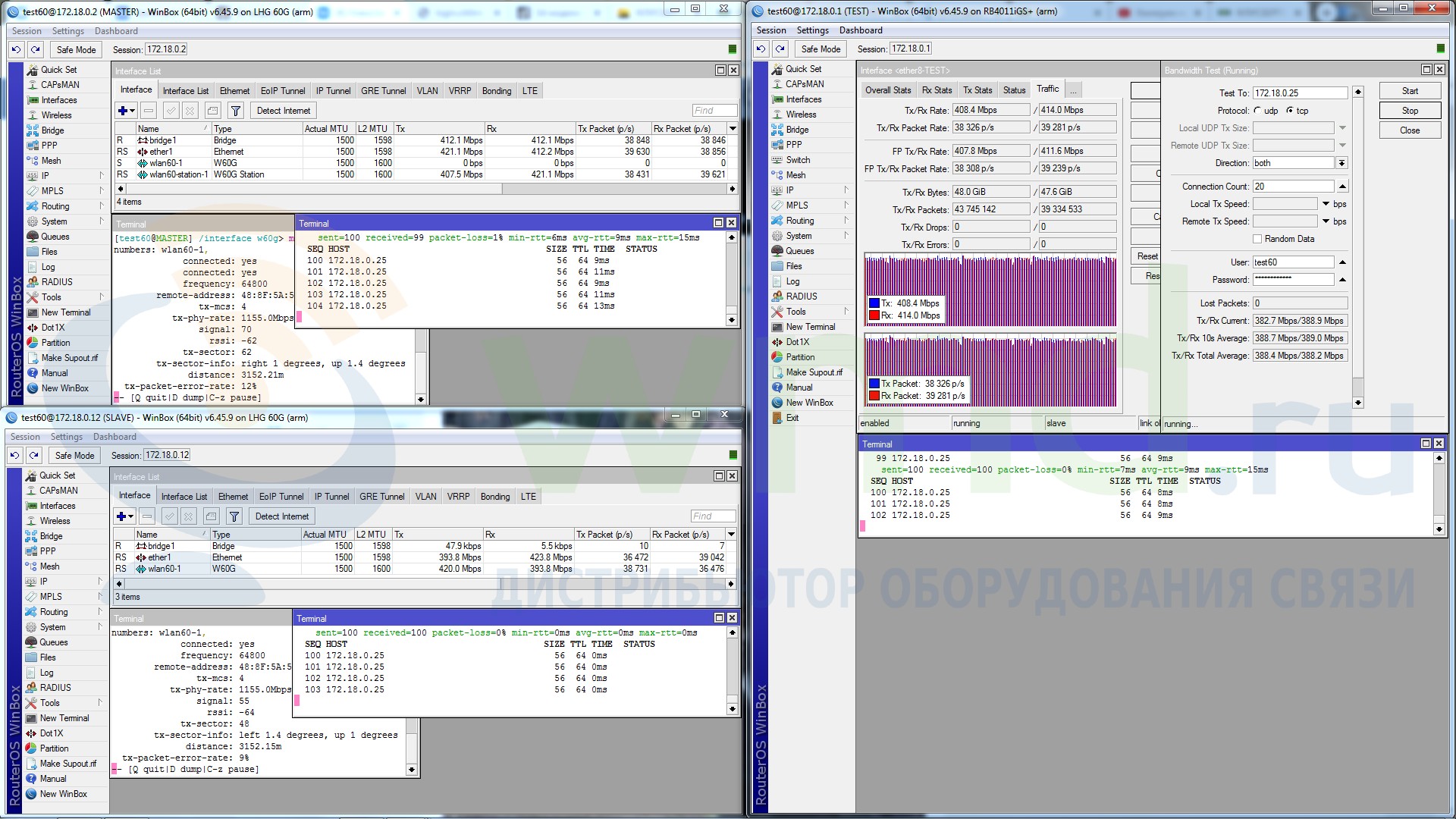Open Make Supout.rif in SLAVE sidebar

point(67,764)
